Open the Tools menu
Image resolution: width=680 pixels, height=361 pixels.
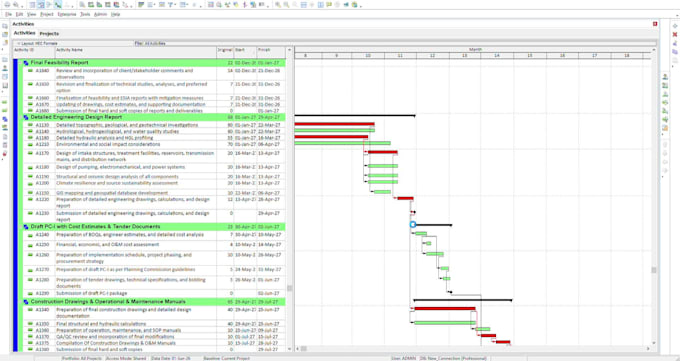[85, 14]
